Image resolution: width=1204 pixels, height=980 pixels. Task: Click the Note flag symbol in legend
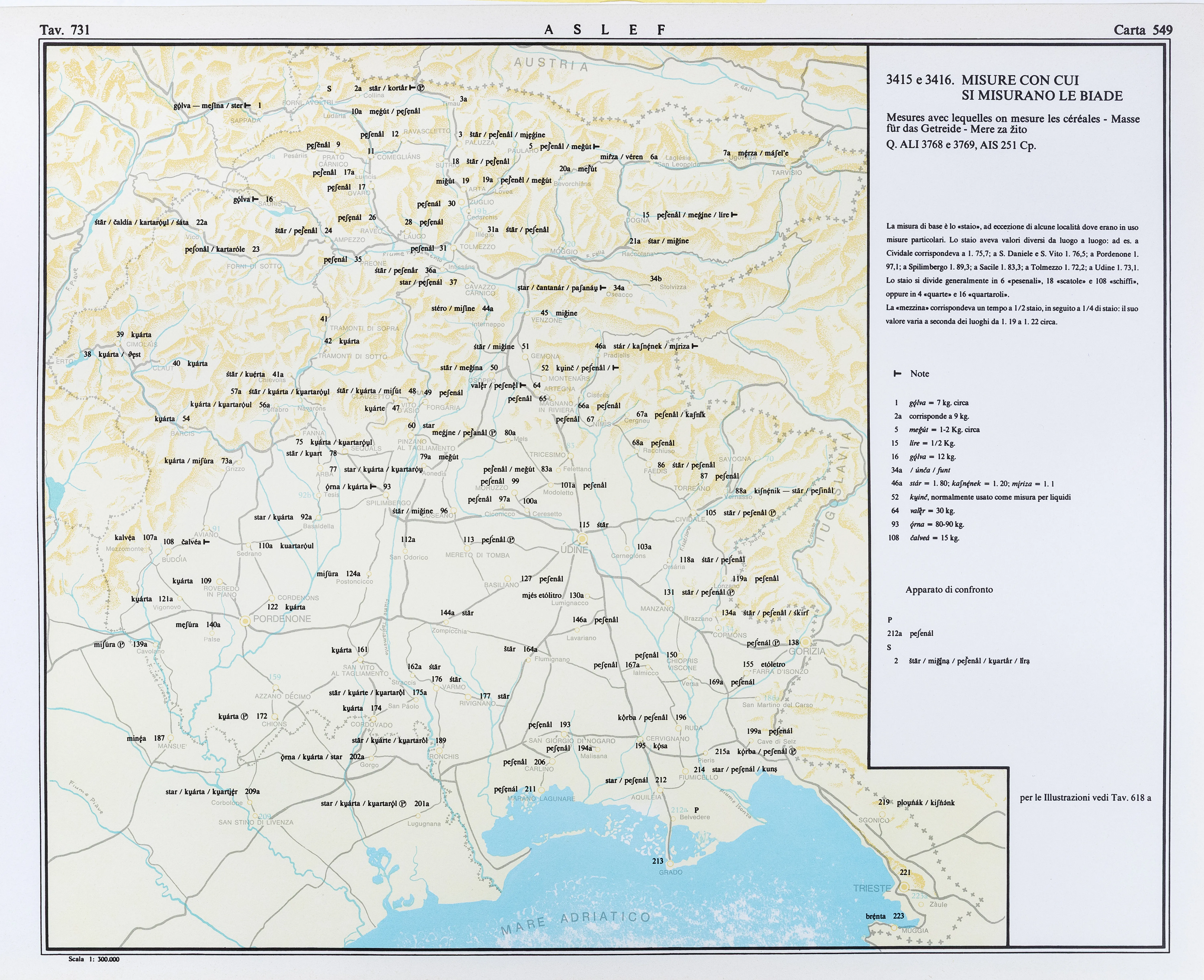(897, 374)
